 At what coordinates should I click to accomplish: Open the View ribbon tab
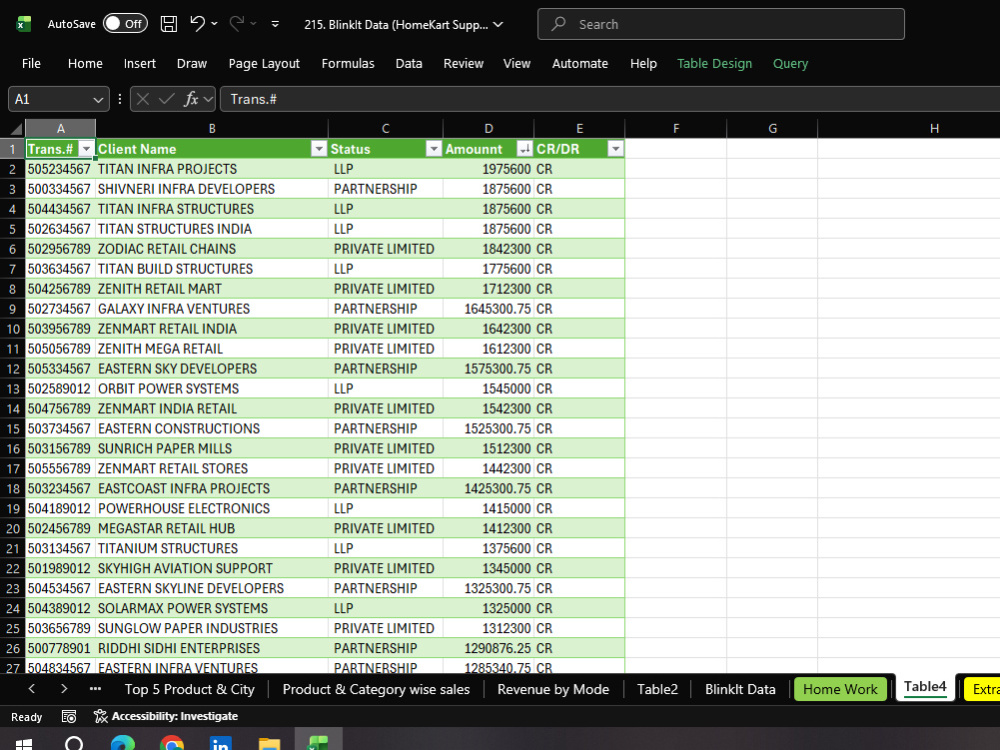tap(517, 64)
